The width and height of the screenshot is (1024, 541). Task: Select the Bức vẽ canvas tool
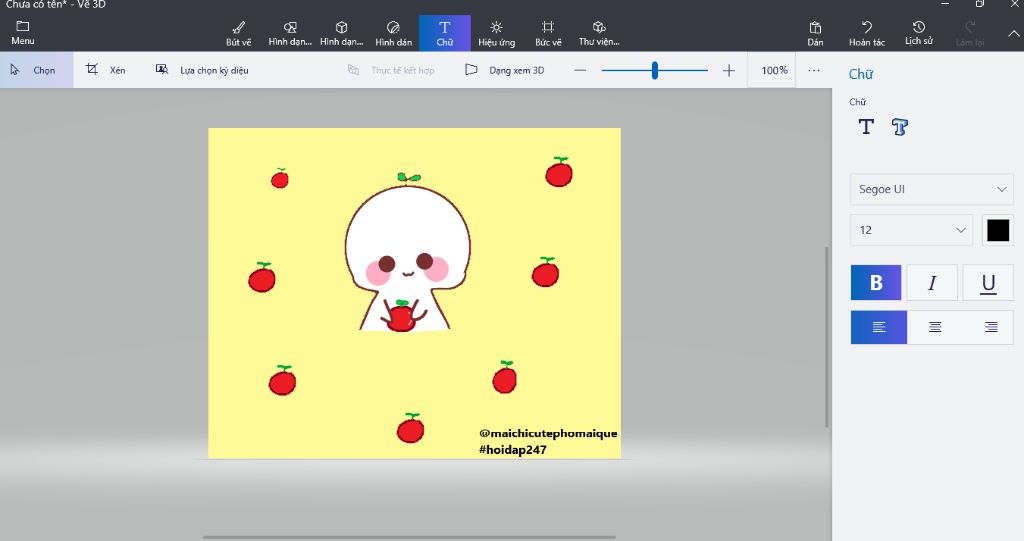click(548, 32)
